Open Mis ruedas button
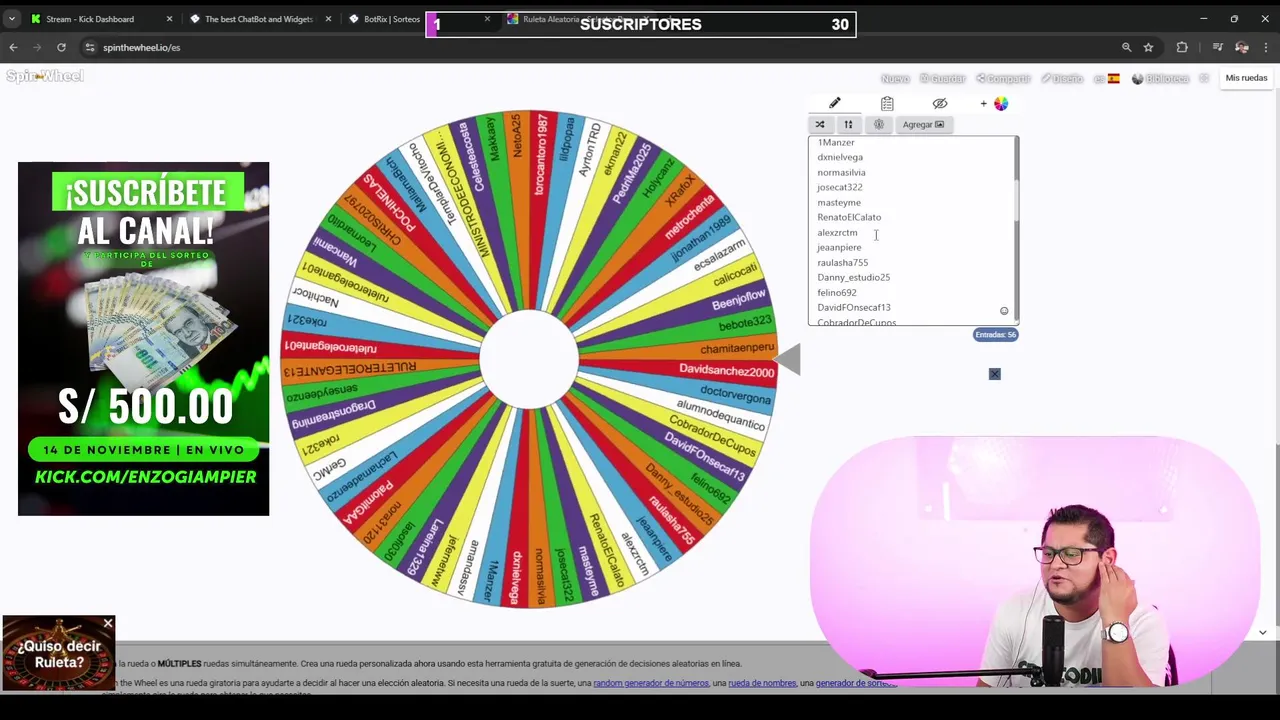This screenshot has width=1280, height=720. tap(1246, 78)
